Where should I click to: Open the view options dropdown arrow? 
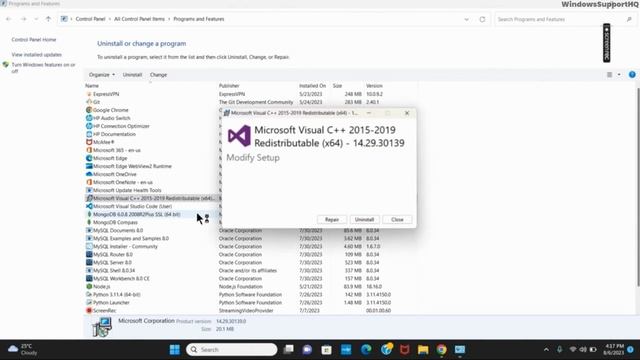coord(619,75)
